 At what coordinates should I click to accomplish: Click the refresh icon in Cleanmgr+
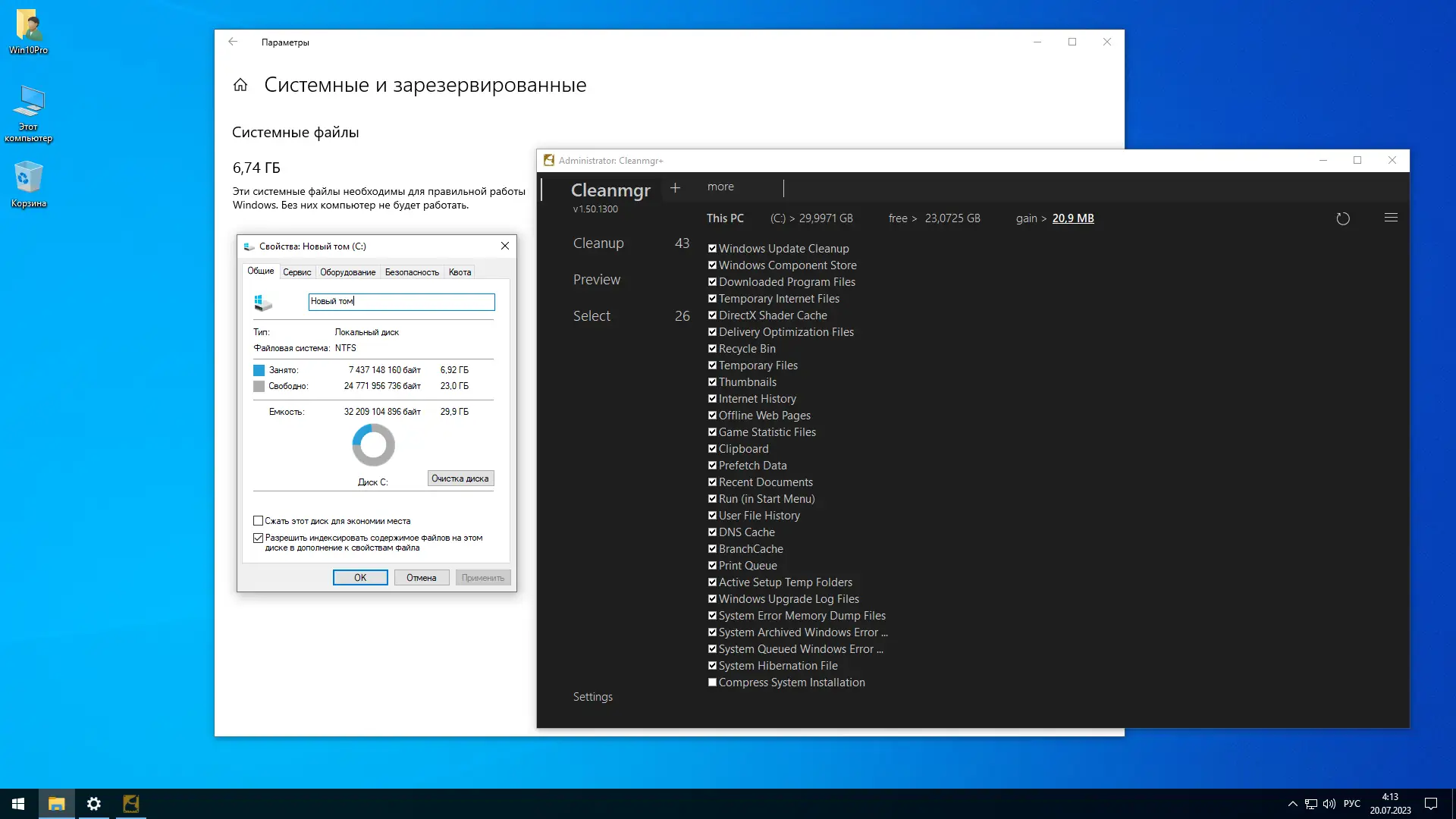[1343, 218]
